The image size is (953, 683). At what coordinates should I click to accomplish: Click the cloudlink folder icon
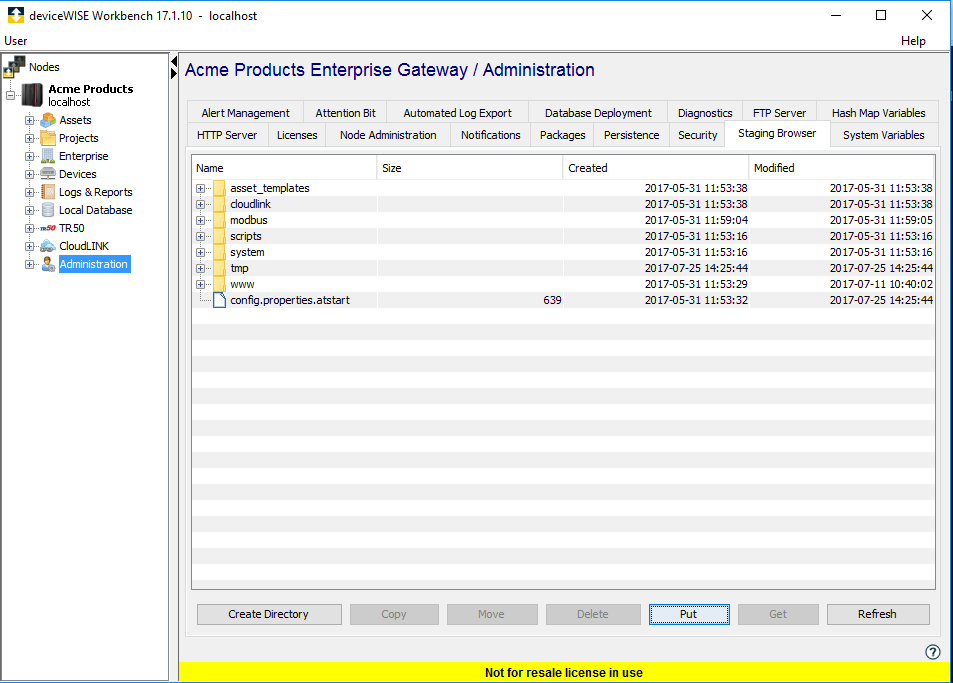click(x=219, y=204)
